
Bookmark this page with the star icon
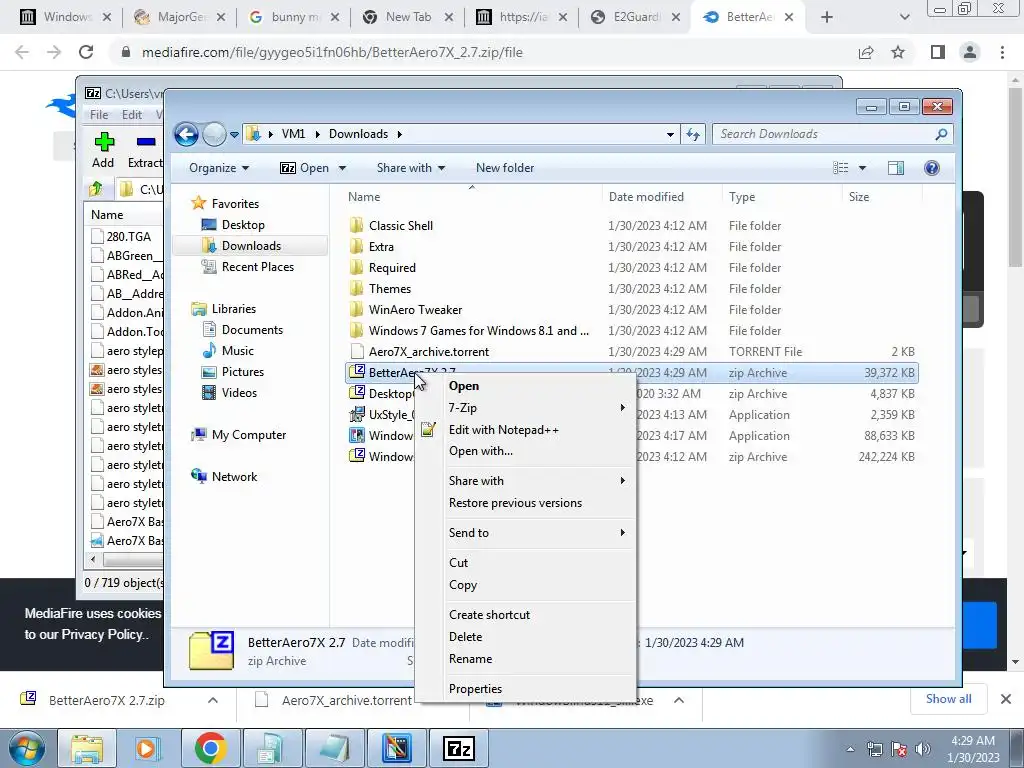pyautogui.click(x=898, y=52)
